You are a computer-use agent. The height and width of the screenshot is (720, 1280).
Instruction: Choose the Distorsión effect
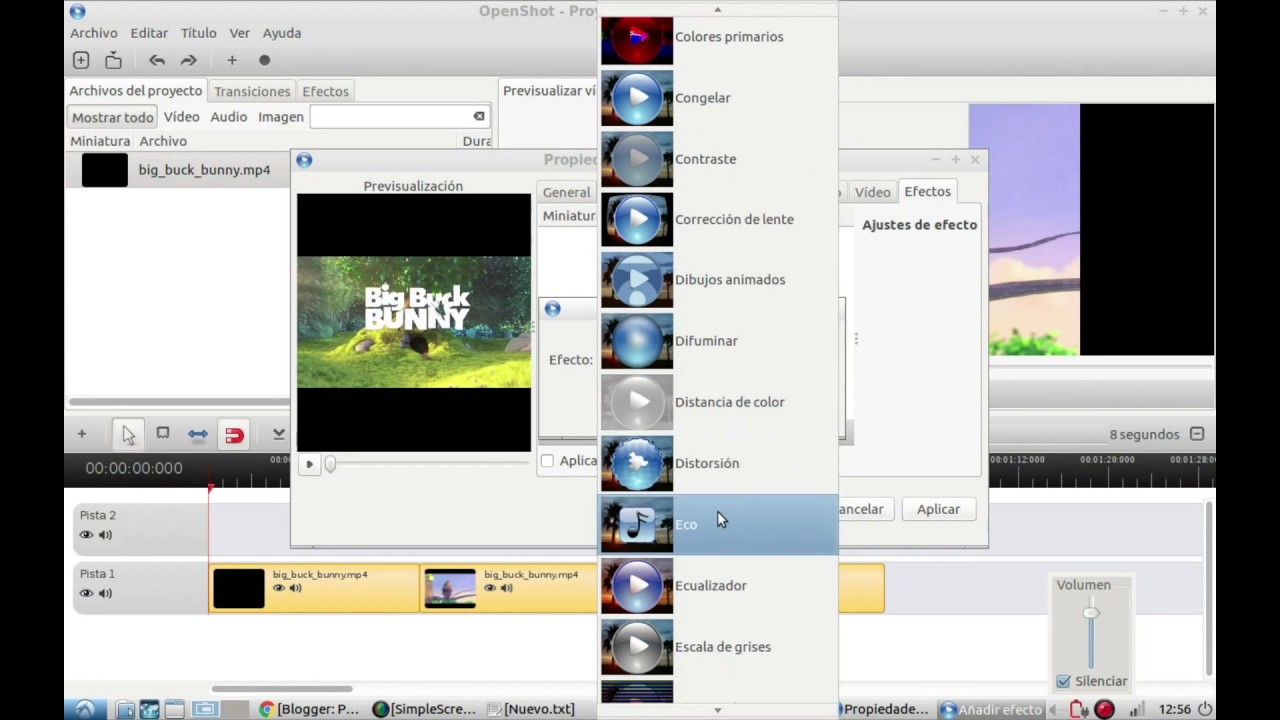click(x=718, y=463)
